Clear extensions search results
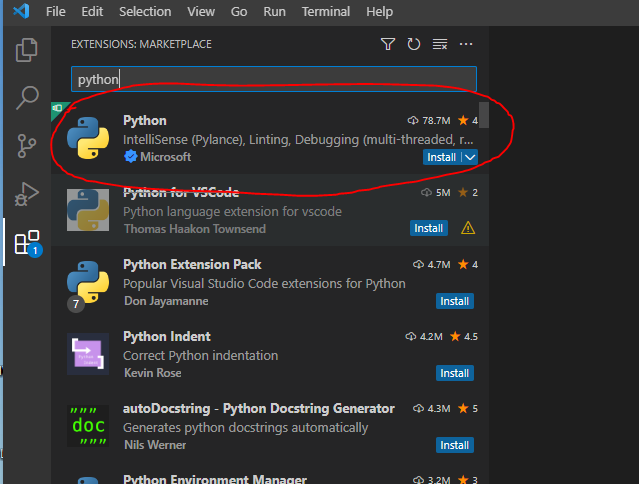This screenshot has height=484, width=639. point(440,44)
